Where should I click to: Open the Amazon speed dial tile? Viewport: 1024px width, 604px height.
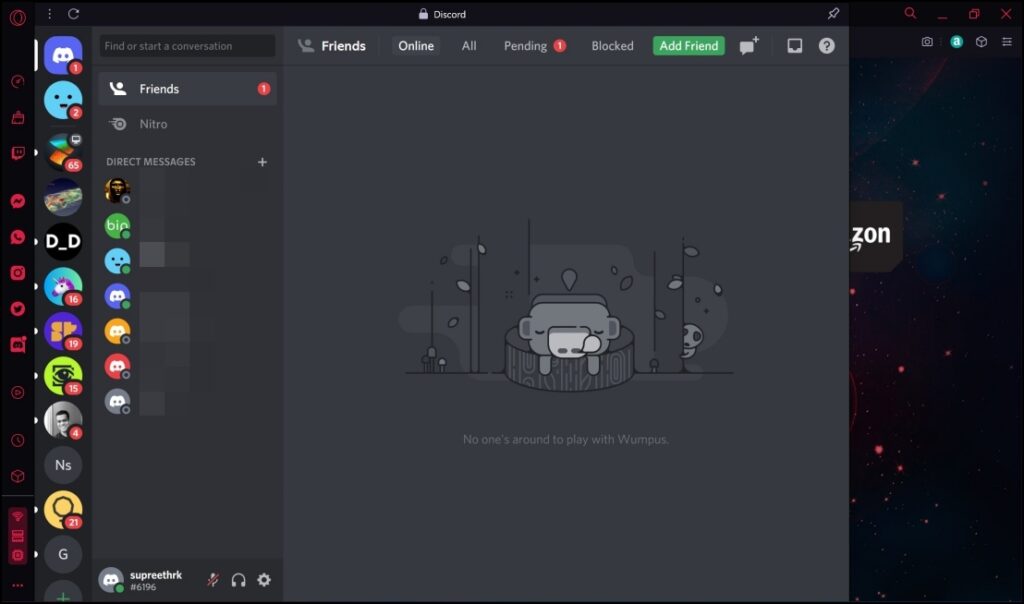click(x=876, y=236)
